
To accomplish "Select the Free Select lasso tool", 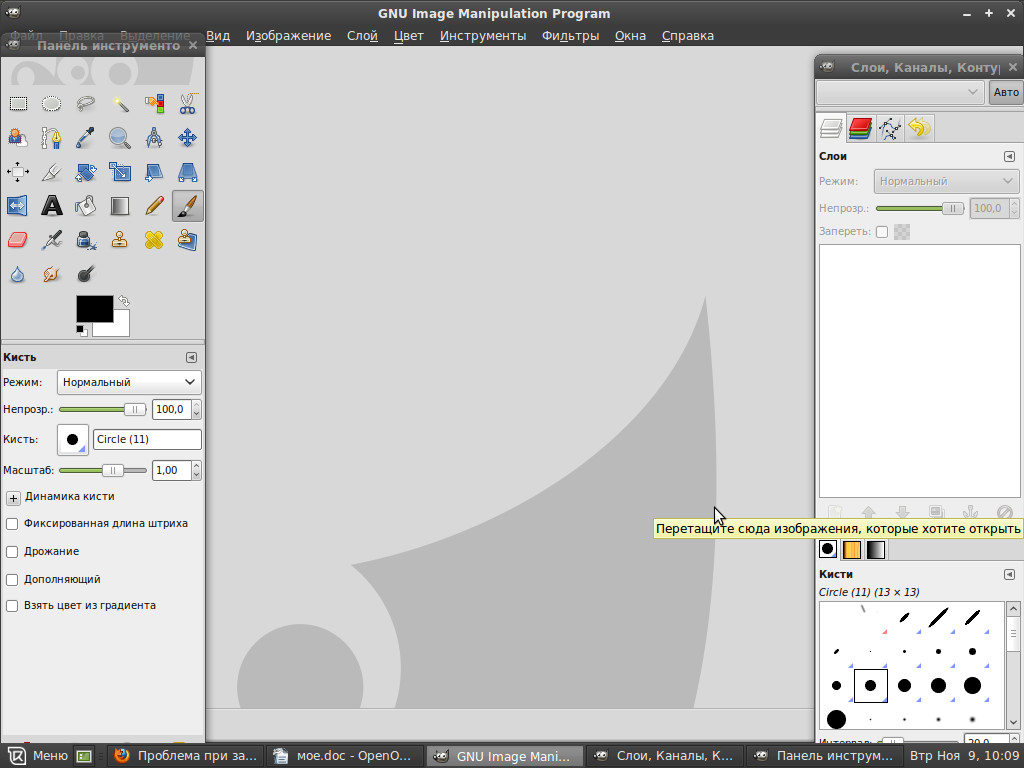I will click(86, 104).
